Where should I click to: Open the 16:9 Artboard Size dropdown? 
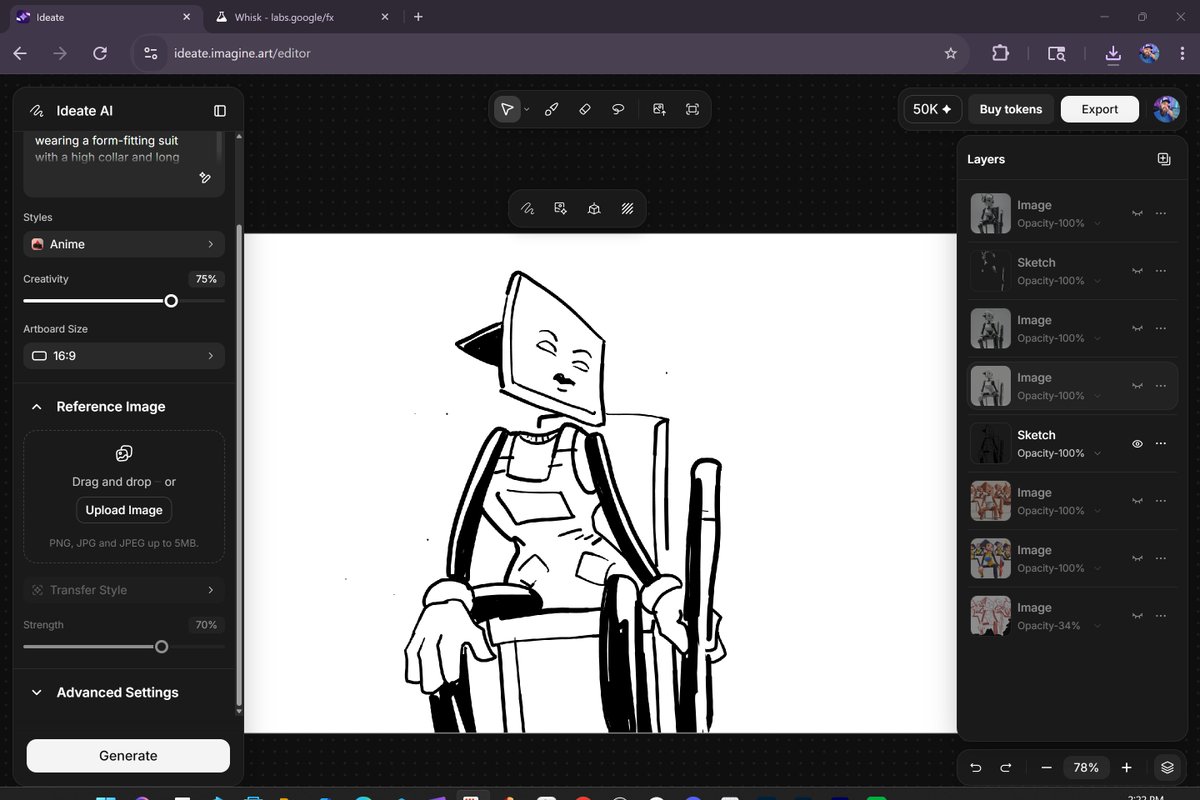124,355
